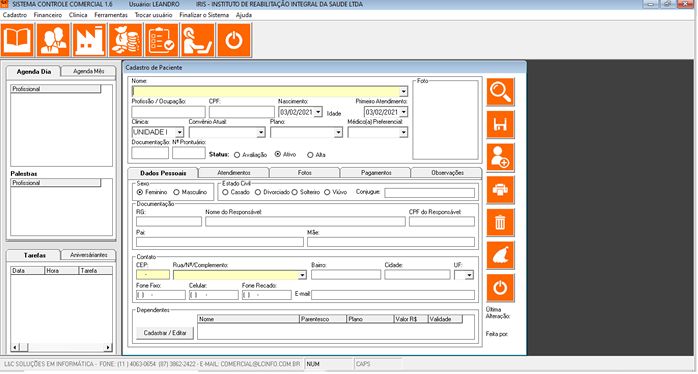Open the Convênio Atual dropdown

coord(261,133)
